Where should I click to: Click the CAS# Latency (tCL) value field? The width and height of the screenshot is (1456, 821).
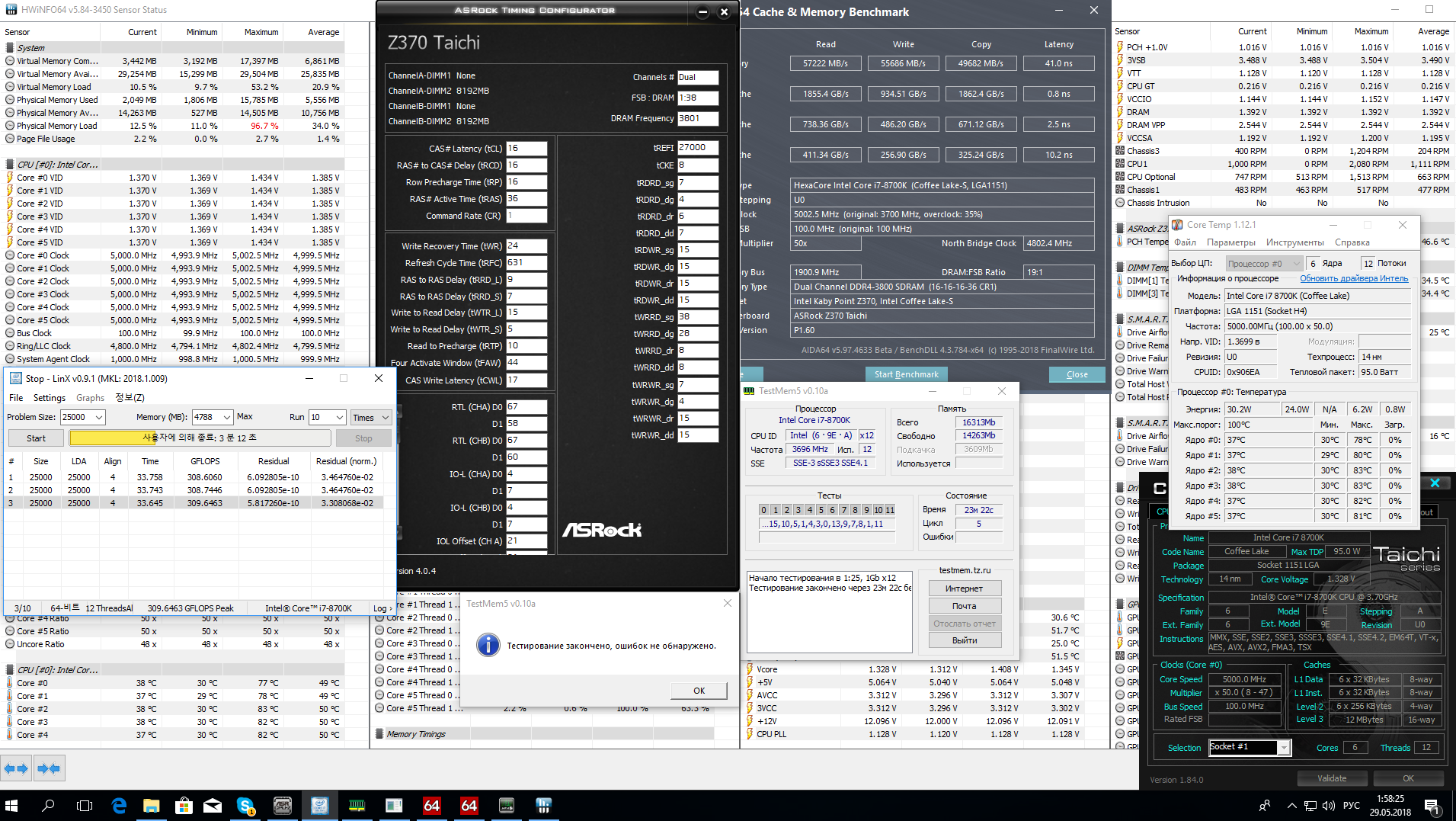526,149
